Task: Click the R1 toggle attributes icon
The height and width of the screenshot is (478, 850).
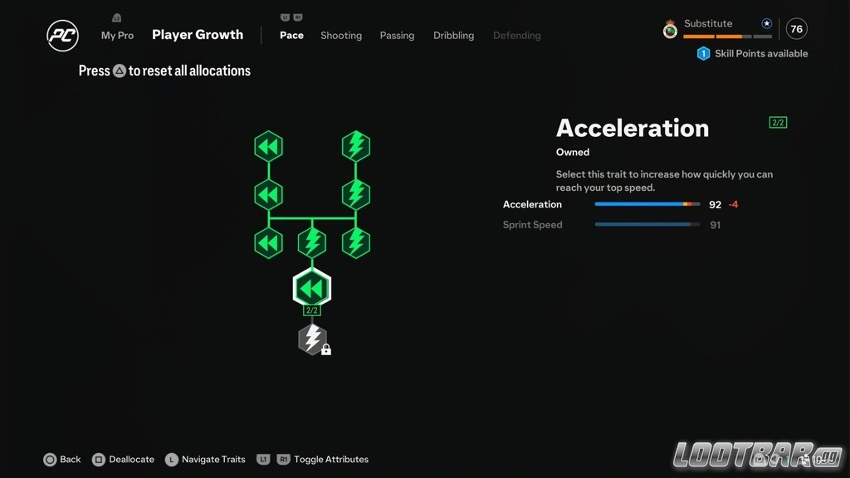Action: click(284, 459)
